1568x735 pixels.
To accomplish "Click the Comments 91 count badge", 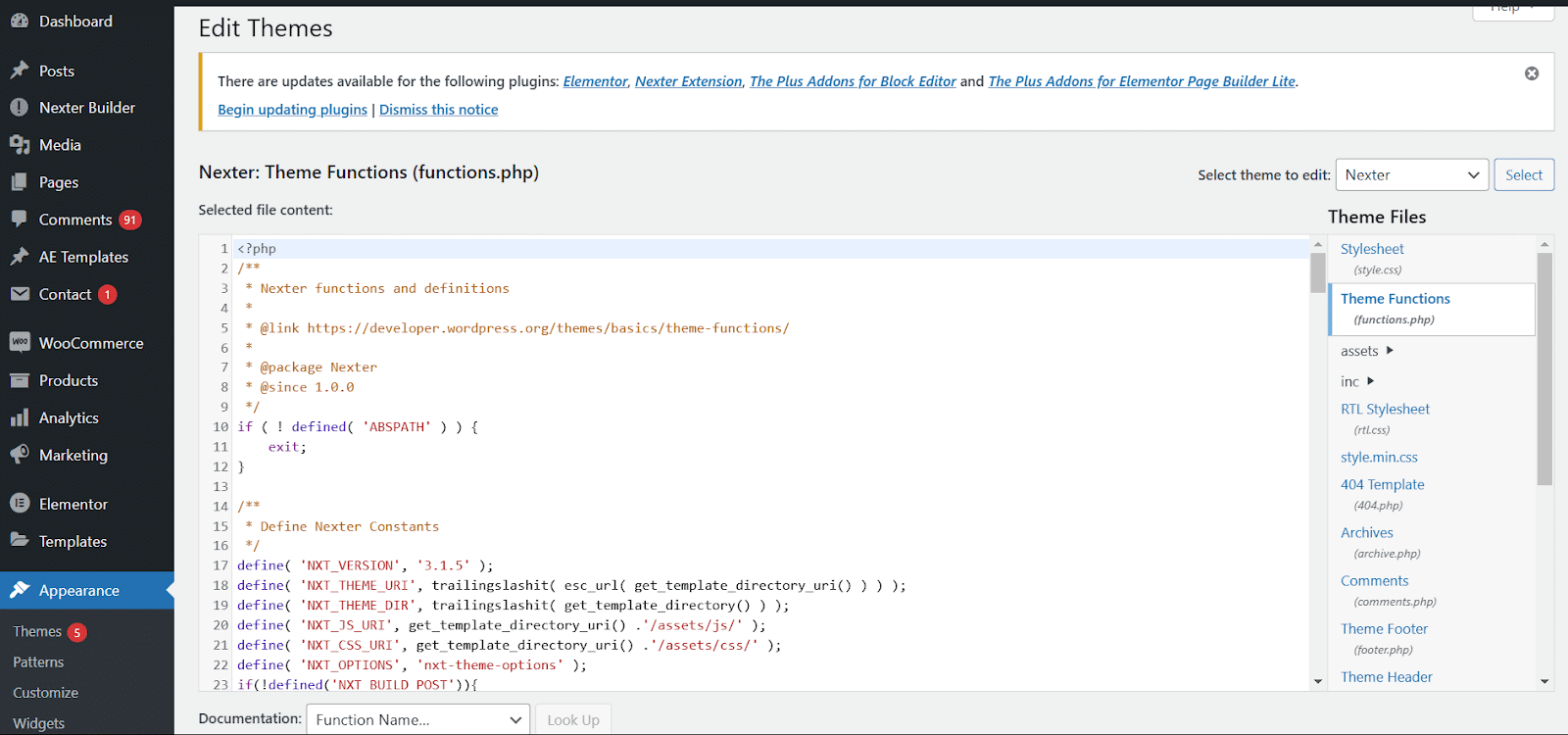I will point(130,220).
